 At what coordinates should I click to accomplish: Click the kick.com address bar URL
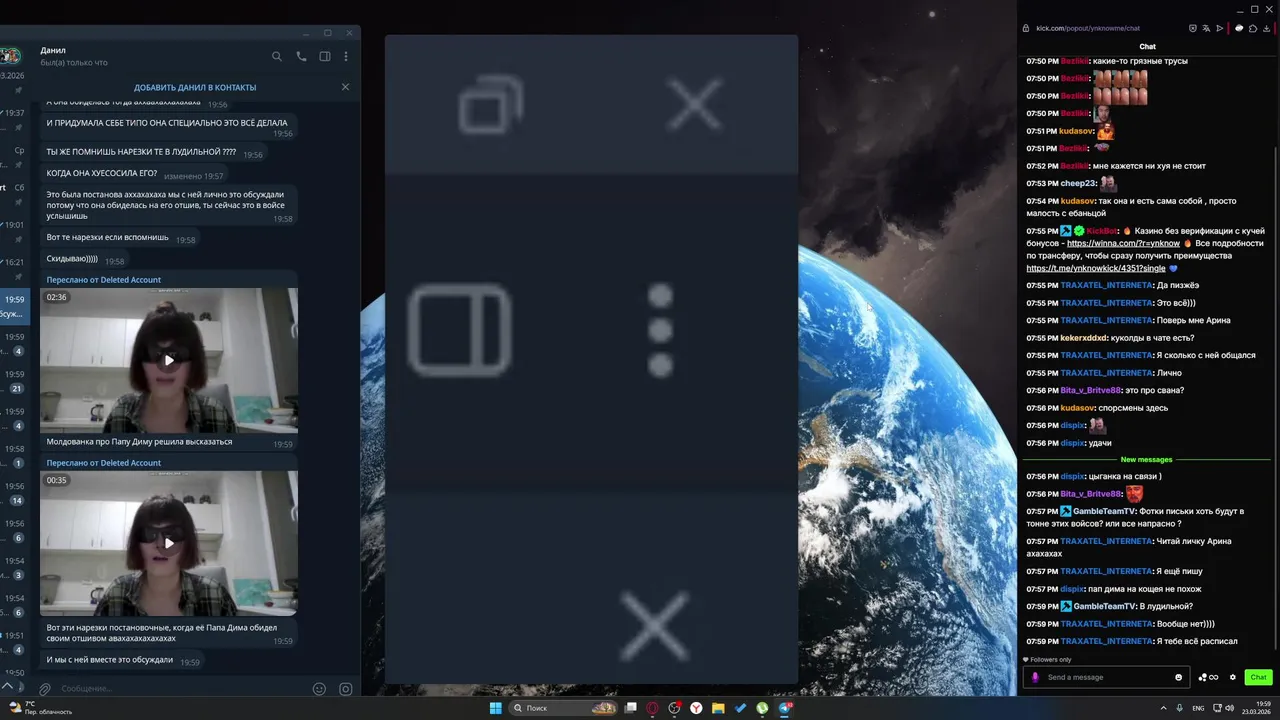tap(1088, 28)
